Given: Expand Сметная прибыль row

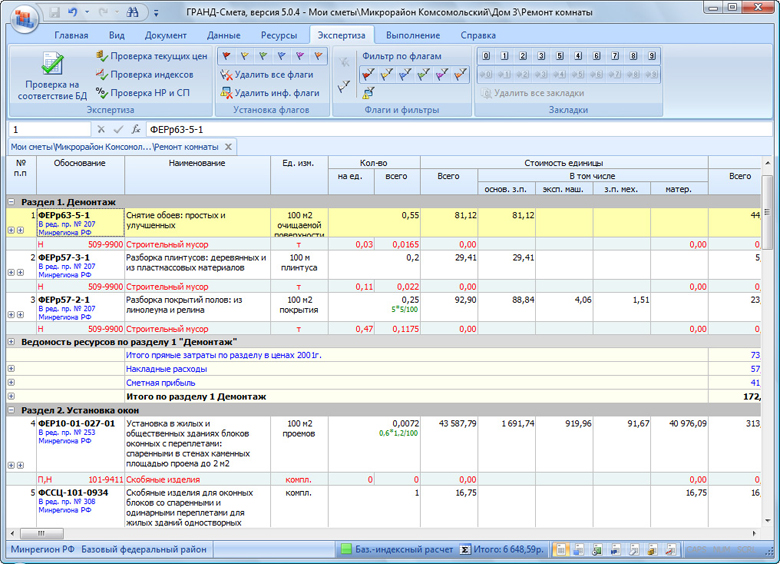Looking at the screenshot, I should click(11, 382).
